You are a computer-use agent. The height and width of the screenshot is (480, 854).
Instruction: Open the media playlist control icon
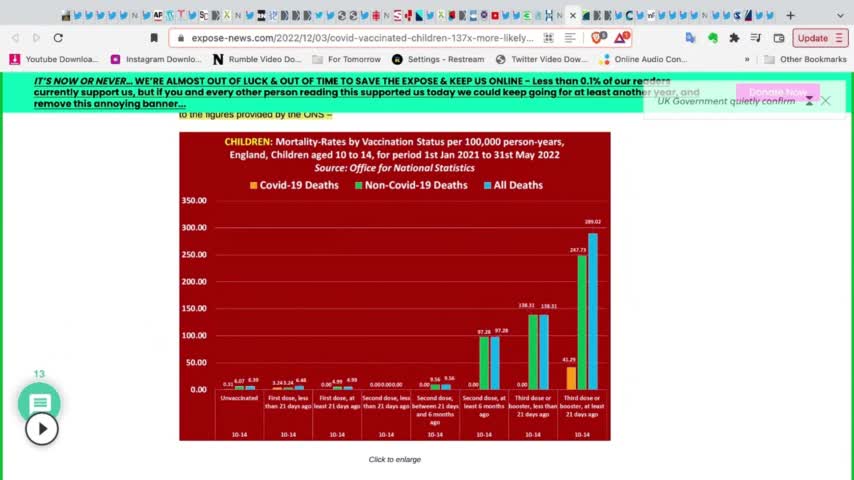pyautogui.click(x=756, y=38)
